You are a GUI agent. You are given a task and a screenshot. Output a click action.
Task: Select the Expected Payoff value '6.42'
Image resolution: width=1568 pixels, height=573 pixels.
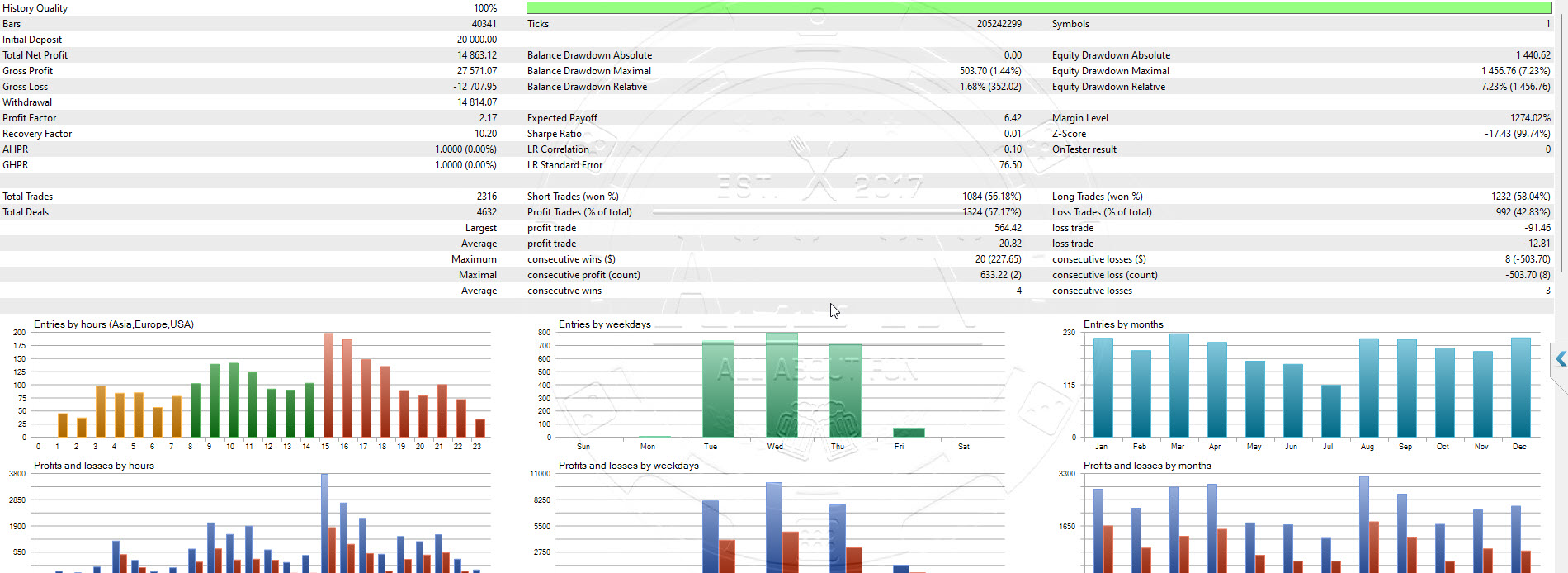tap(1013, 118)
